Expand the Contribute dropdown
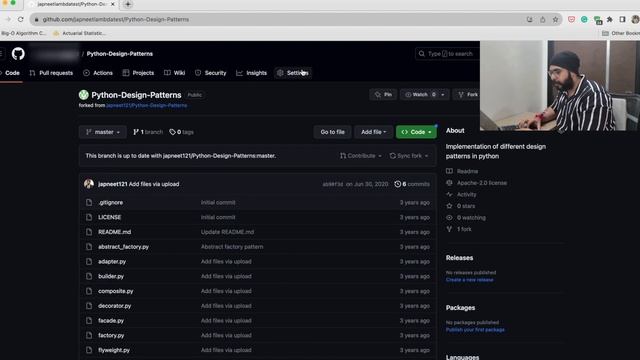 click(361, 156)
